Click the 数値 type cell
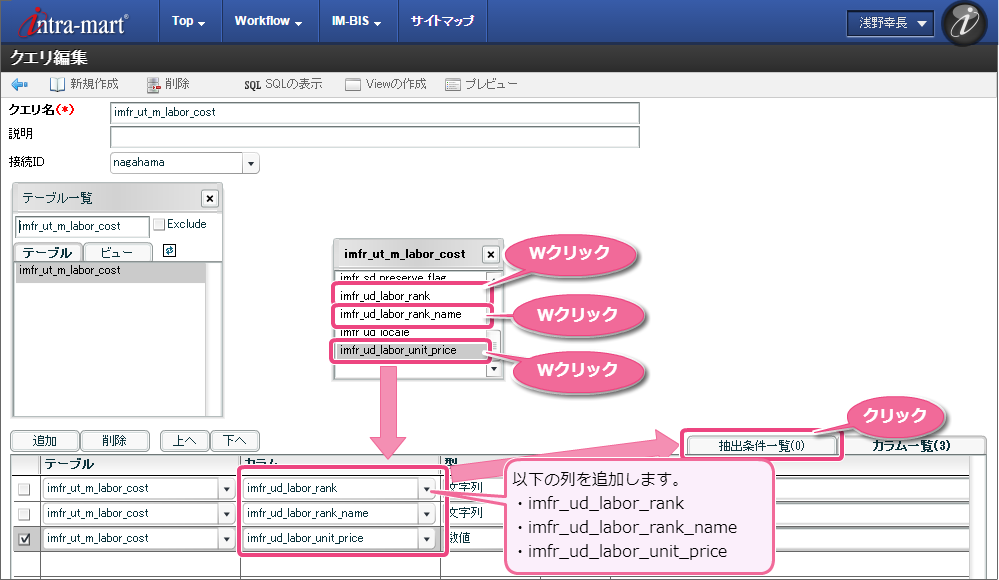999x580 pixels. (459, 538)
